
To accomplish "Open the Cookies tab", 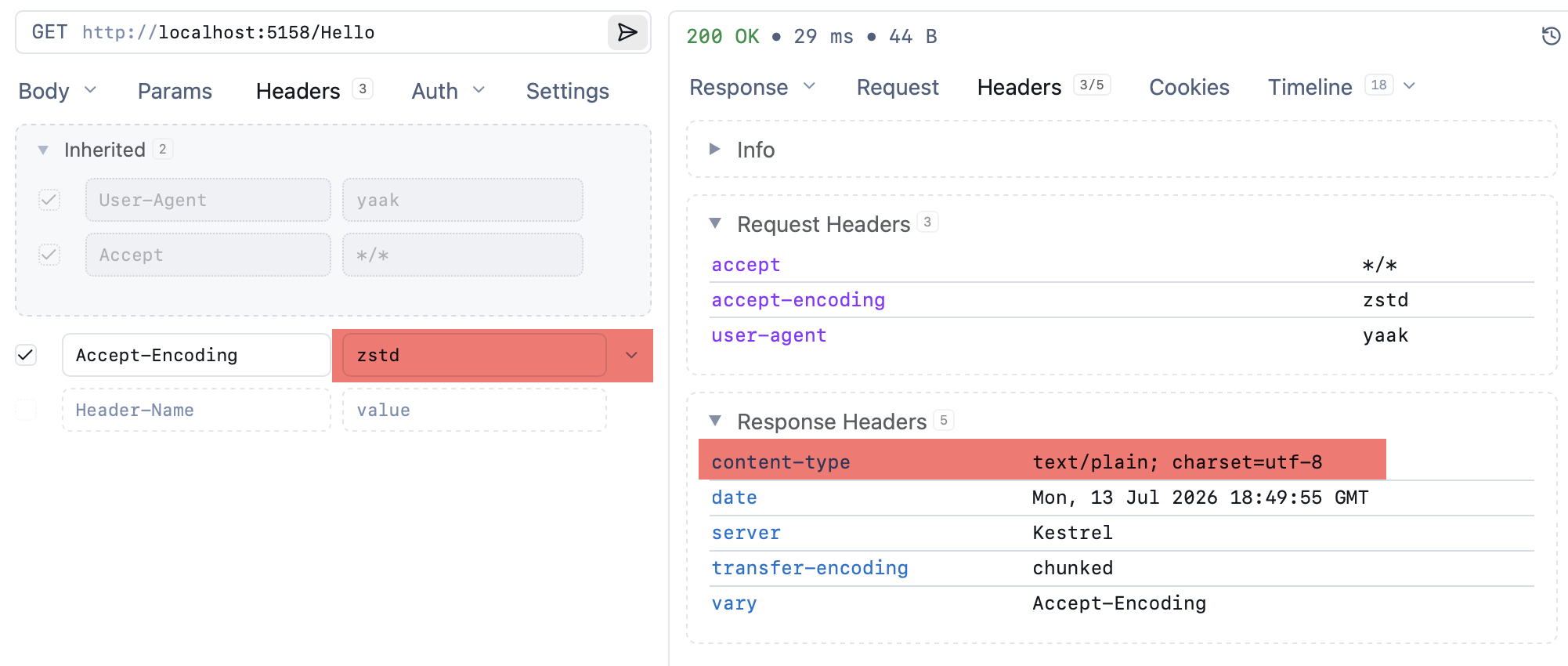I will tap(1189, 87).
